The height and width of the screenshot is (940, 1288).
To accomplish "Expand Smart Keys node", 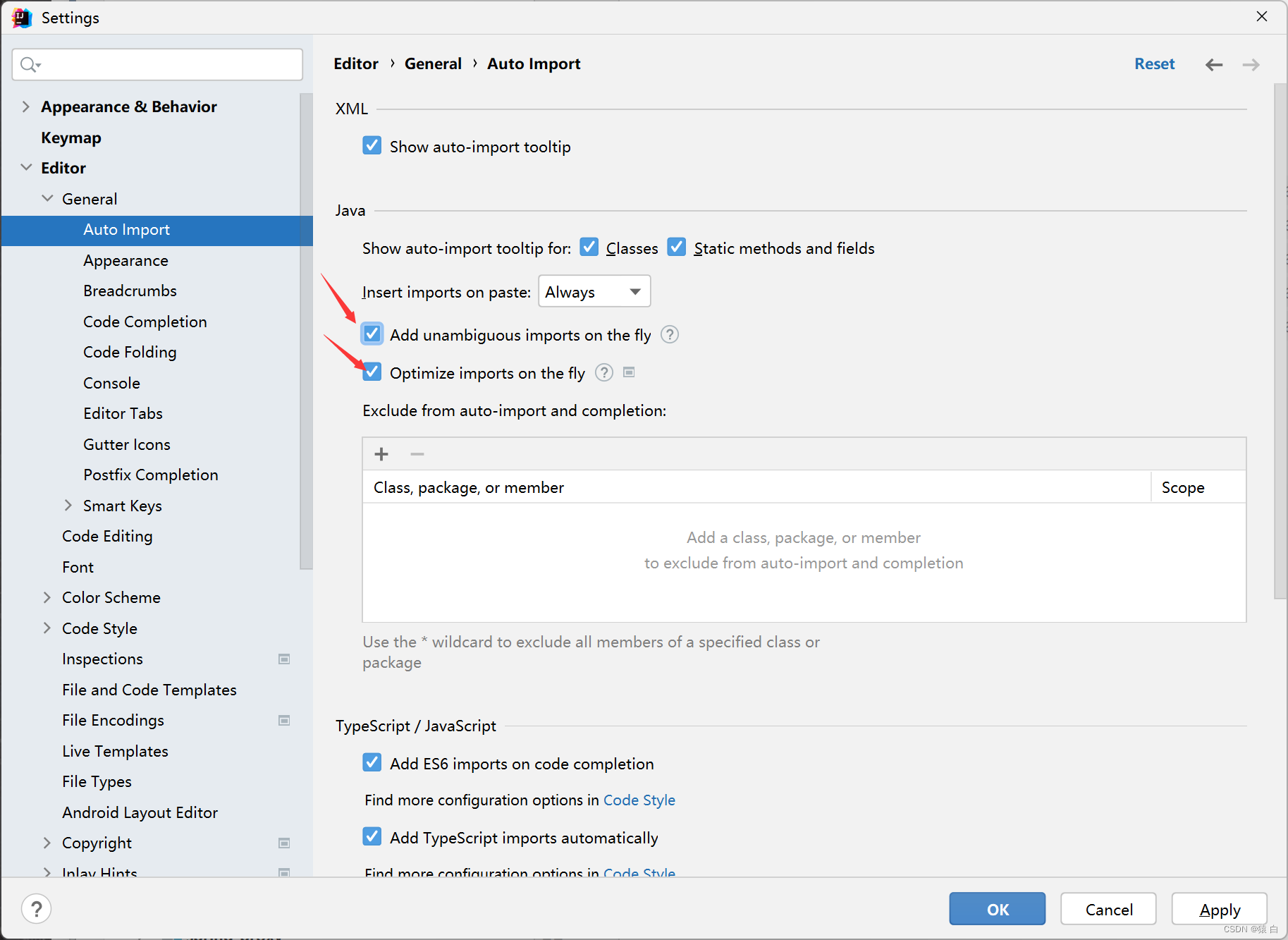I will [68, 506].
